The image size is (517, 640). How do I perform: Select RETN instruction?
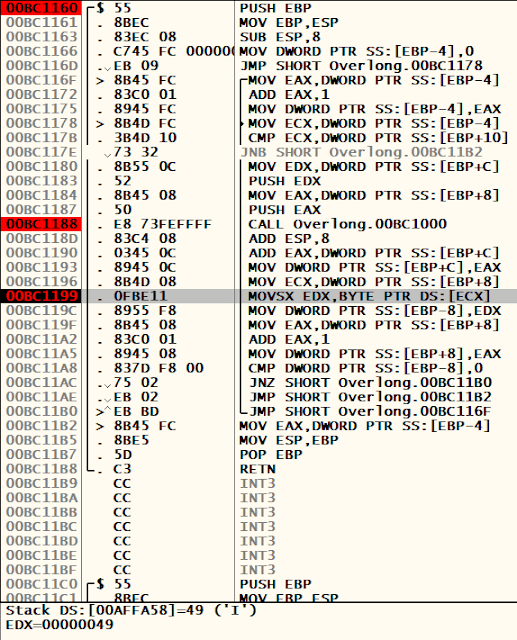pos(257,469)
